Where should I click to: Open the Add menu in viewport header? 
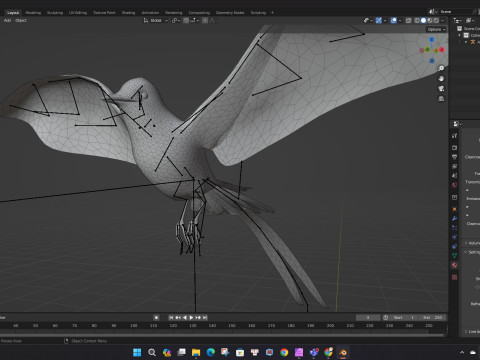(x=7, y=20)
